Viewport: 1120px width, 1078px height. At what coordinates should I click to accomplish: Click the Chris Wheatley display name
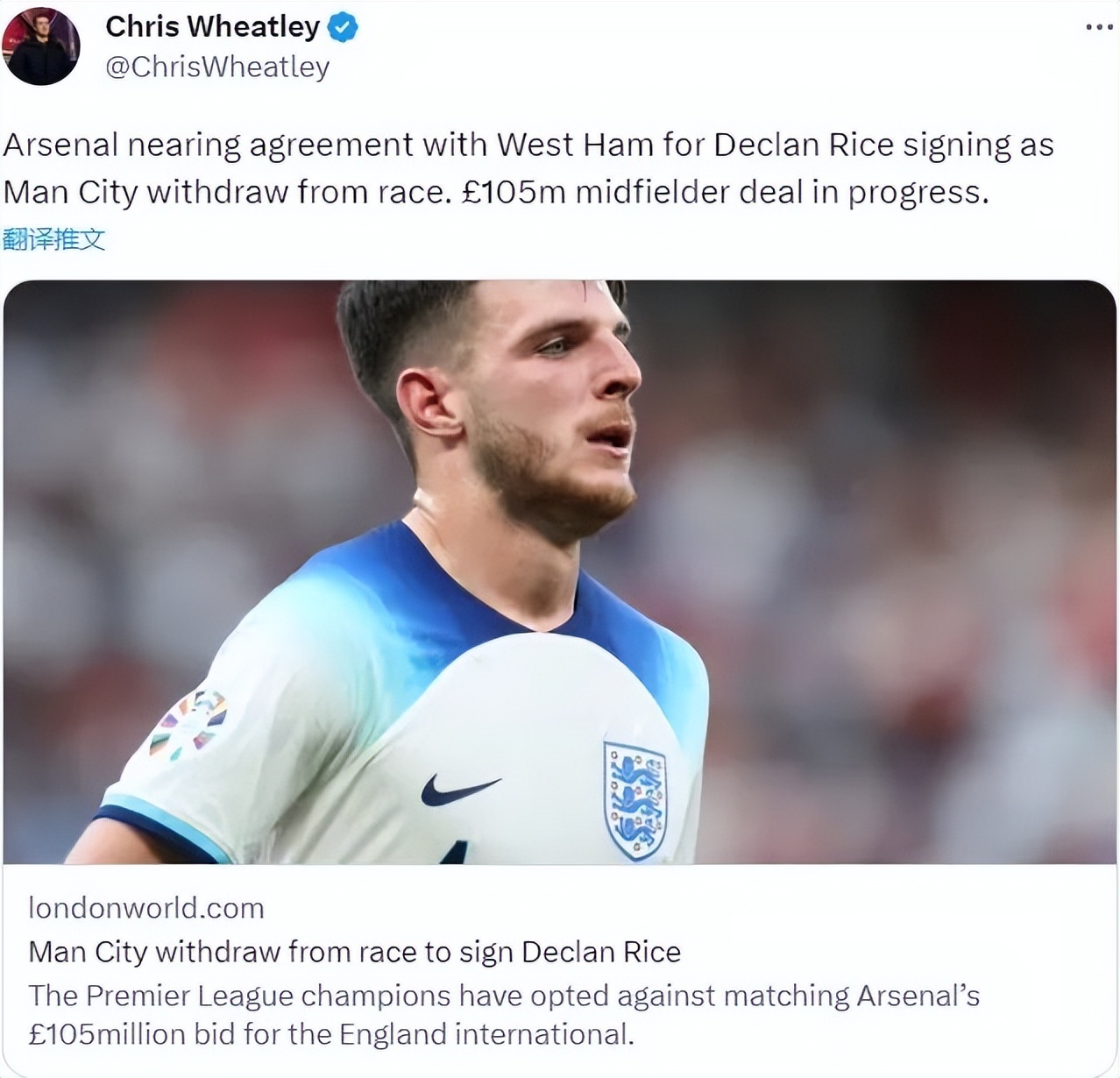pyautogui.click(x=212, y=26)
